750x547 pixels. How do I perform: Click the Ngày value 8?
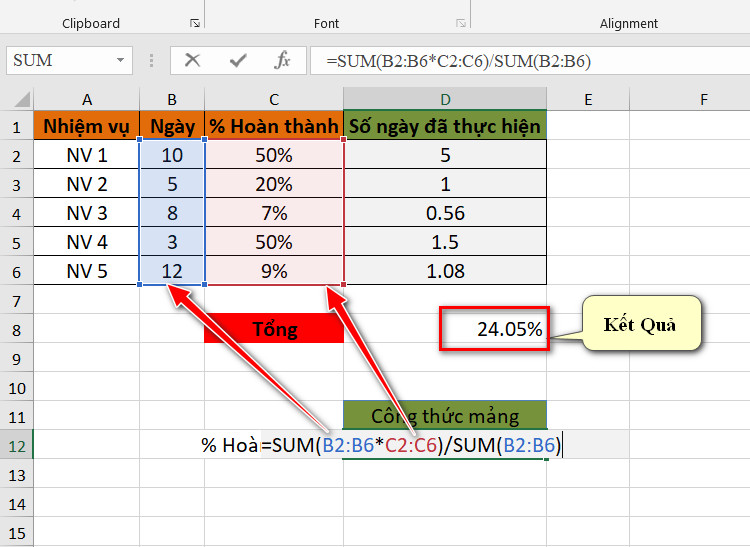click(172, 213)
